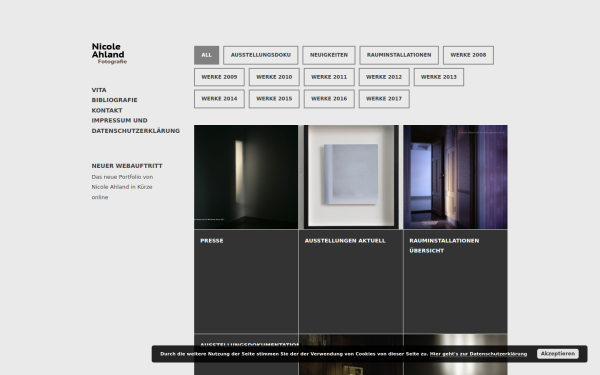Show Werke 2008 items
The width and height of the screenshot is (600, 375).
(468, 55)
